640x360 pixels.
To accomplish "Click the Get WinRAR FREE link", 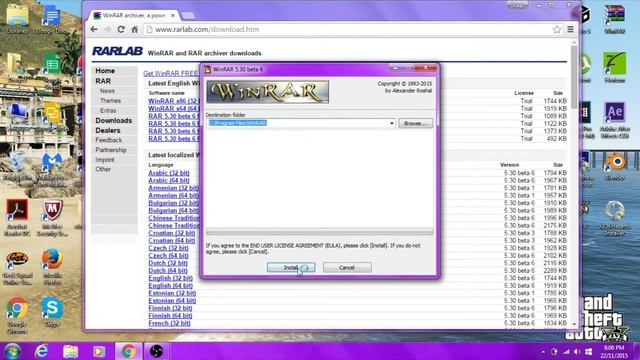I will tap(171, 73).
